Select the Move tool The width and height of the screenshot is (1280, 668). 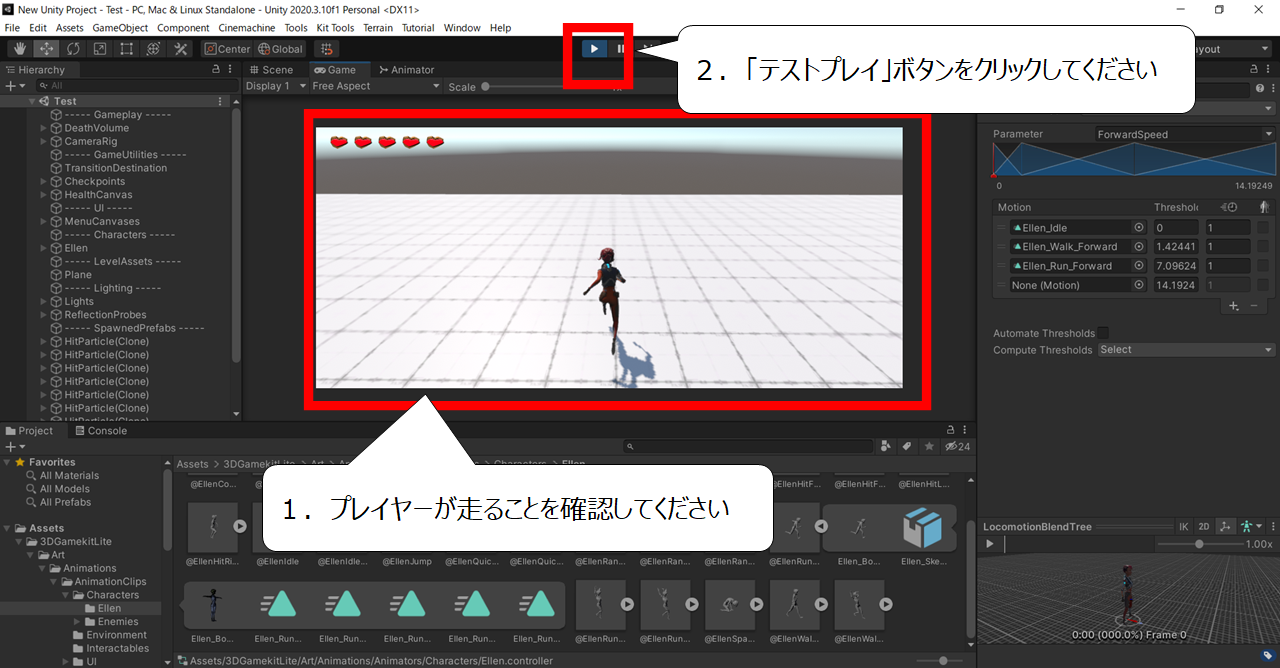46,49
